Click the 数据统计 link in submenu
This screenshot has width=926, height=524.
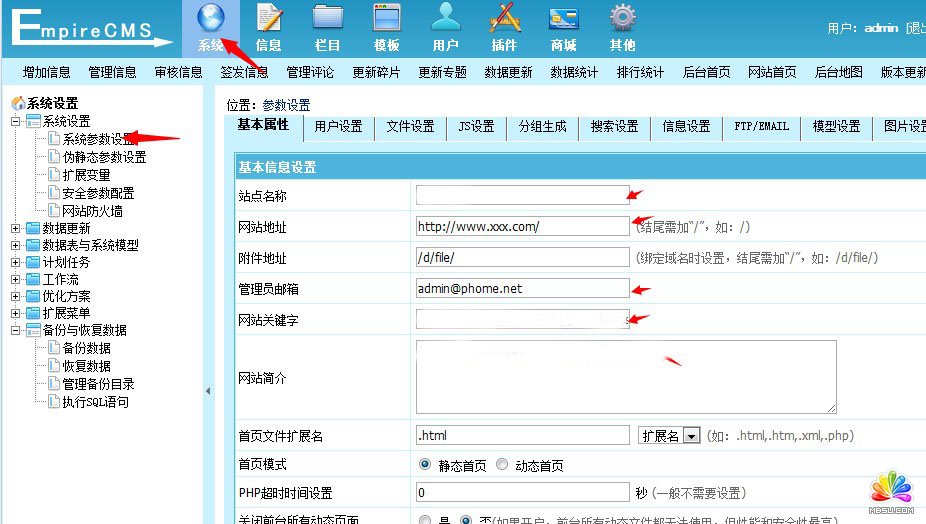(574, 72)
